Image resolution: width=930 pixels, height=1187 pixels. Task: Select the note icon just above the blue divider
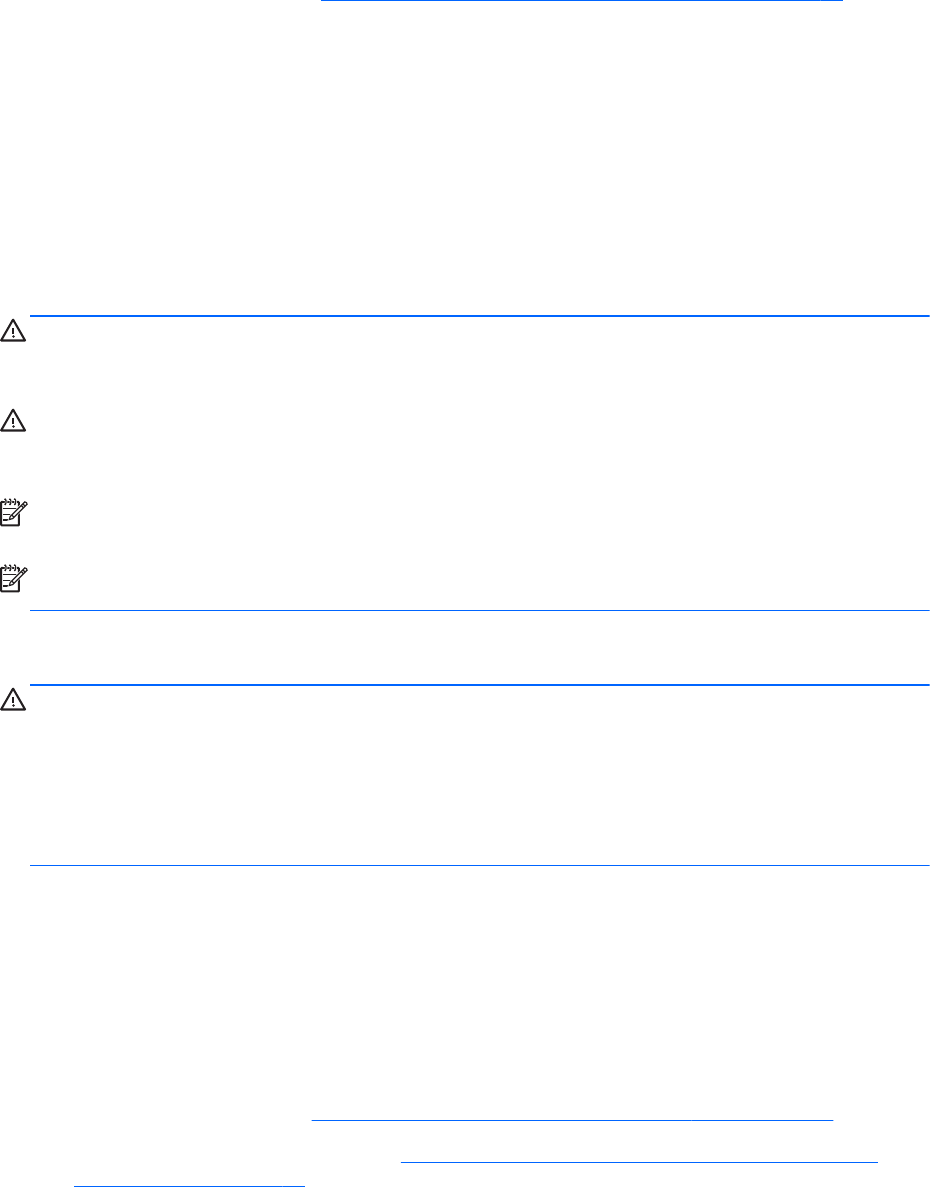(x=14, y=577)
